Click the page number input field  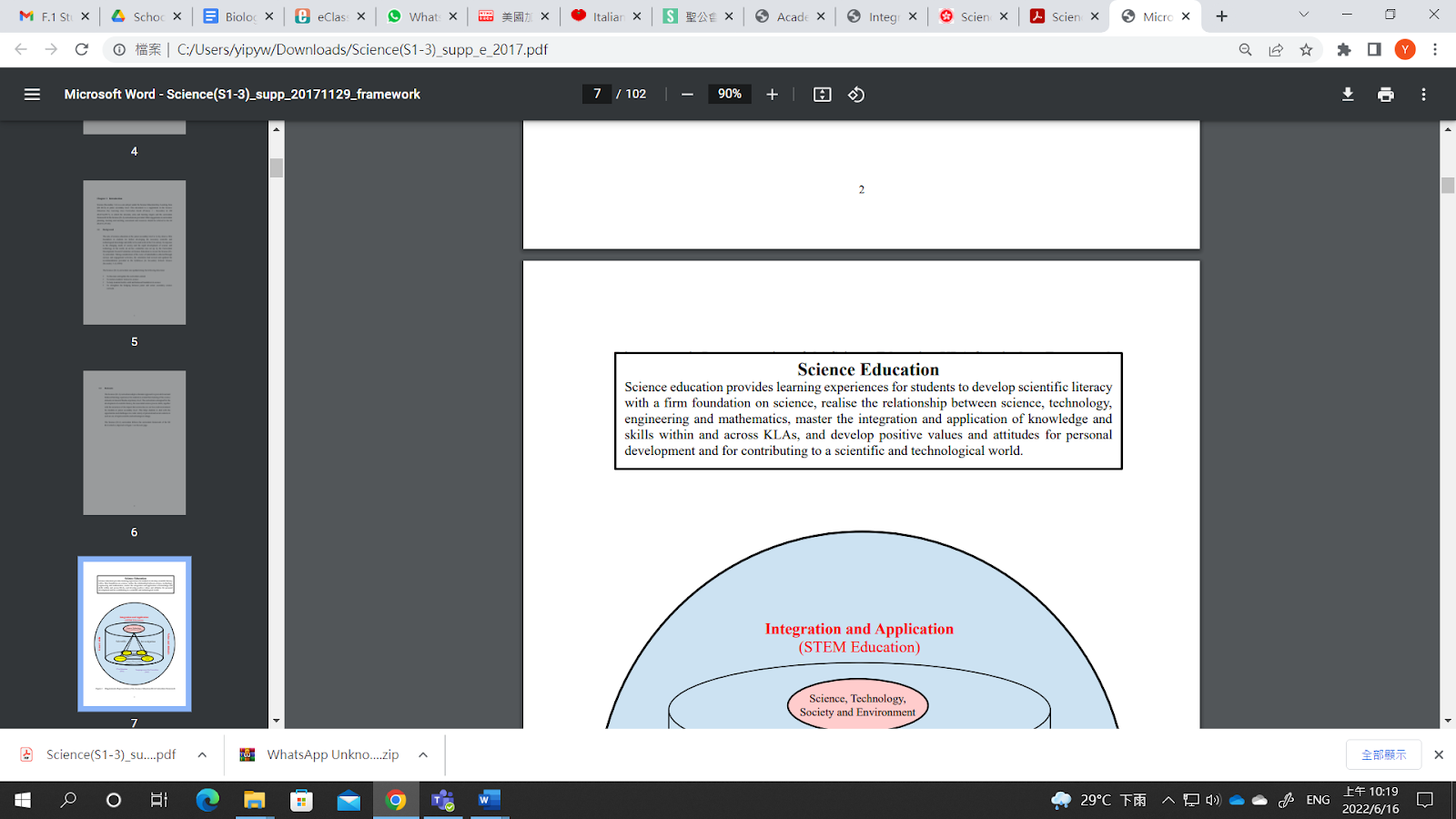point(597,94)
